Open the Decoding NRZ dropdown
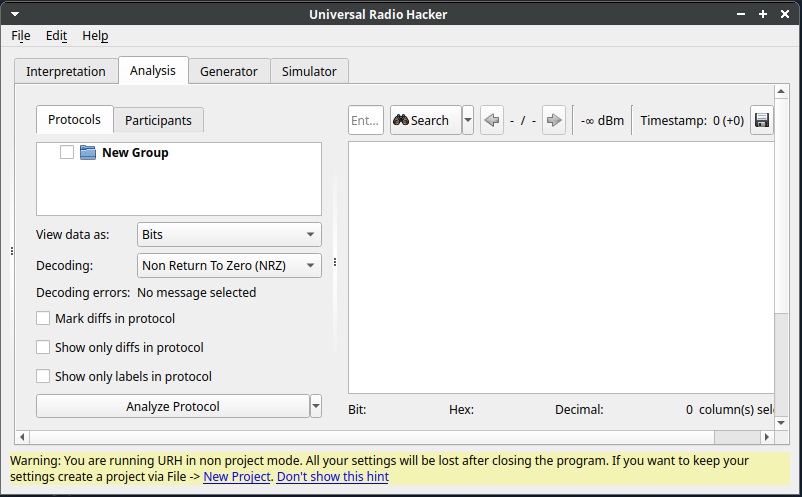This screenshot has width=802, height=497. [x=229, y=265]
